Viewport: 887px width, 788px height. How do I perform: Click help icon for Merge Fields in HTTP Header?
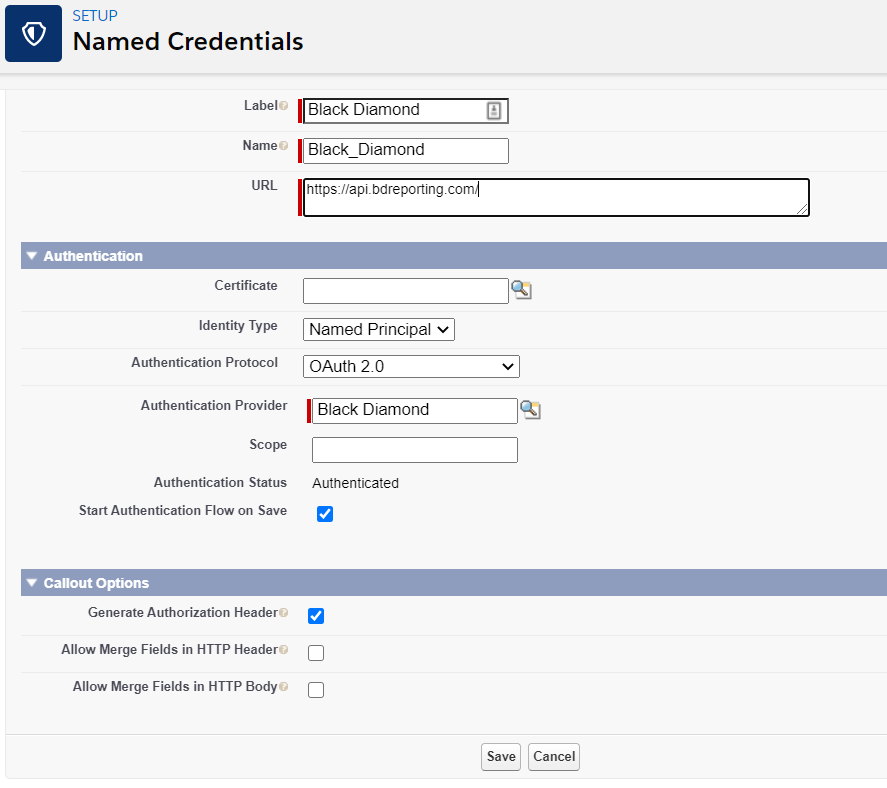pyautogui.click(x=283, y=649)
